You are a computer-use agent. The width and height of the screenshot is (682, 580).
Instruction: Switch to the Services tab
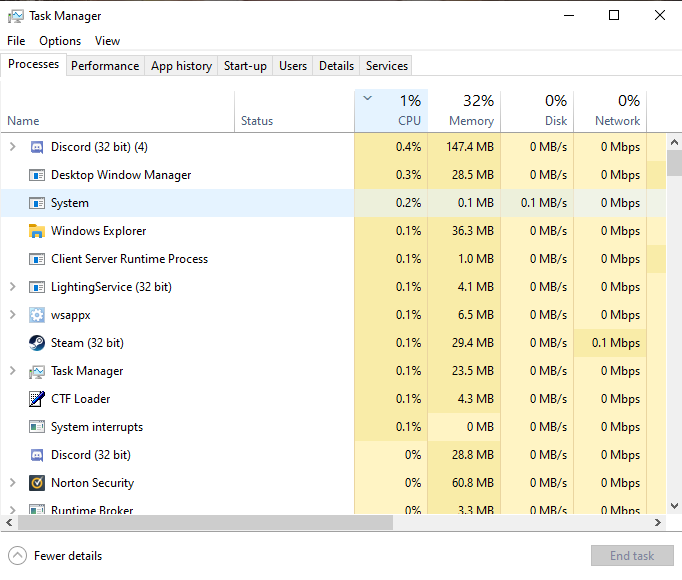[387, 66]
